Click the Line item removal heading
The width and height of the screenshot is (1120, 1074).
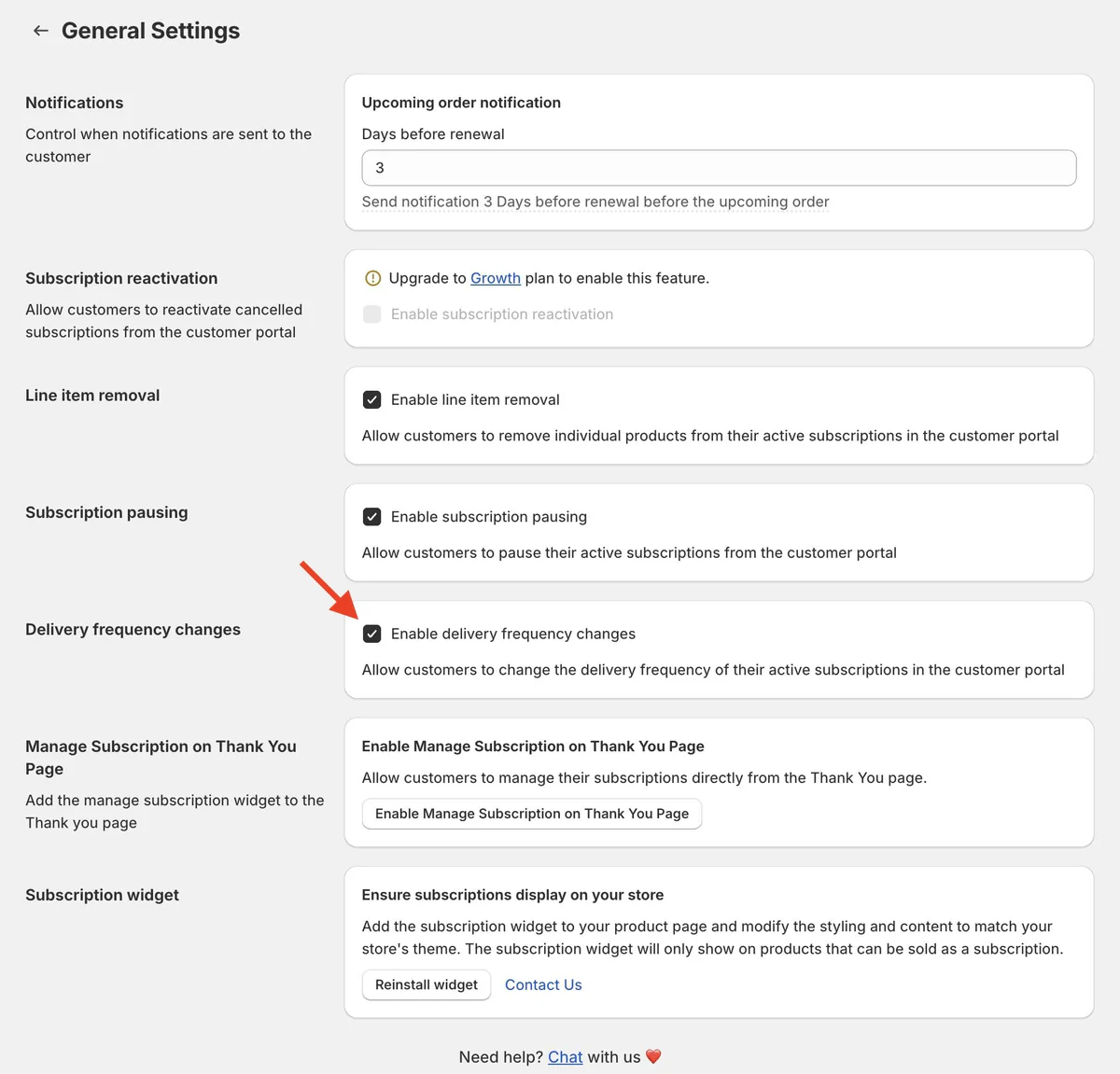(x=92, y=396)
